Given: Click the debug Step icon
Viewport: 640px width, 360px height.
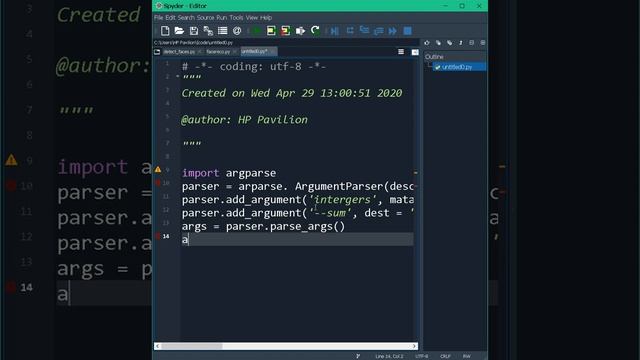Looking at the screenshot, I should pyautogui.click(x=350, y=31).
